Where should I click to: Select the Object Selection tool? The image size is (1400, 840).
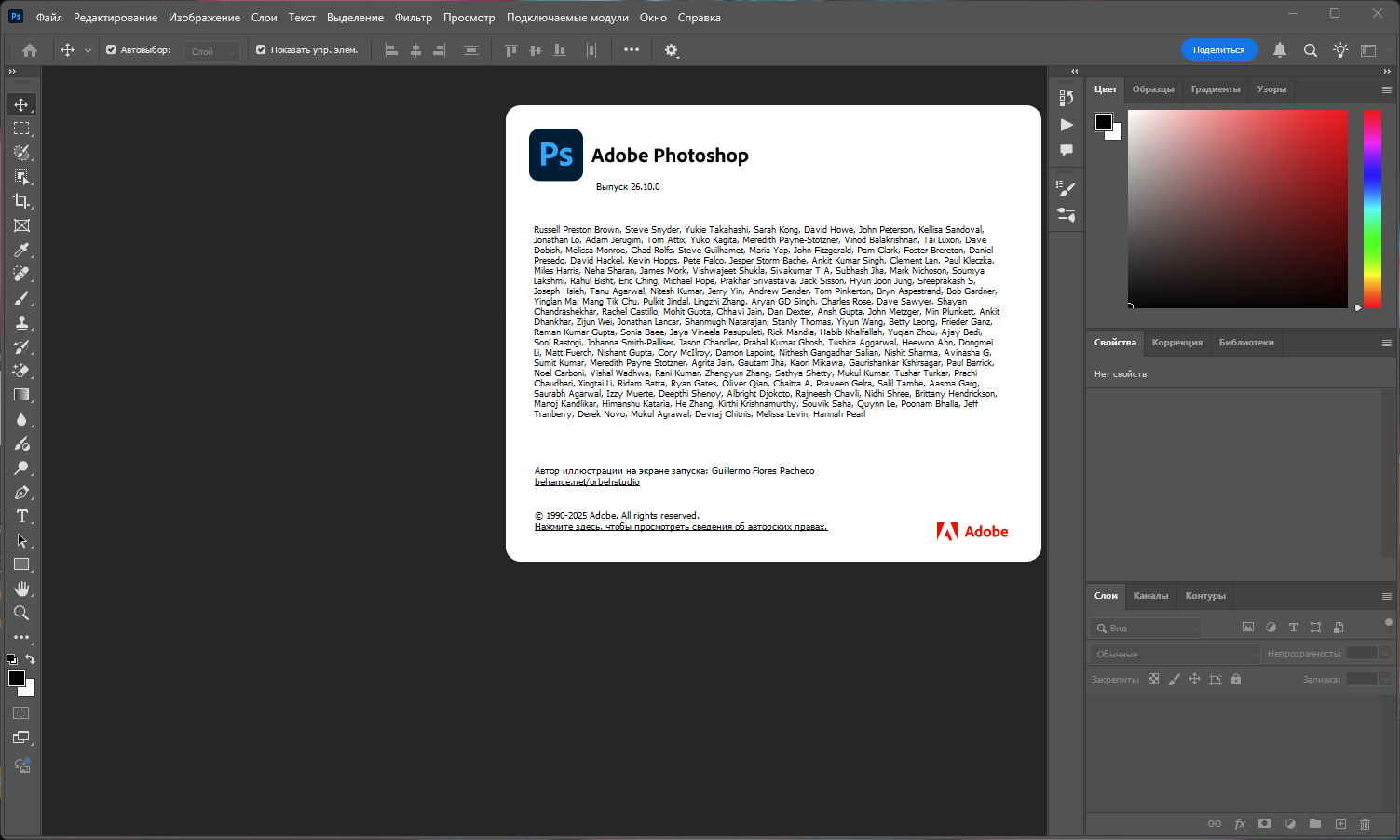21,177
